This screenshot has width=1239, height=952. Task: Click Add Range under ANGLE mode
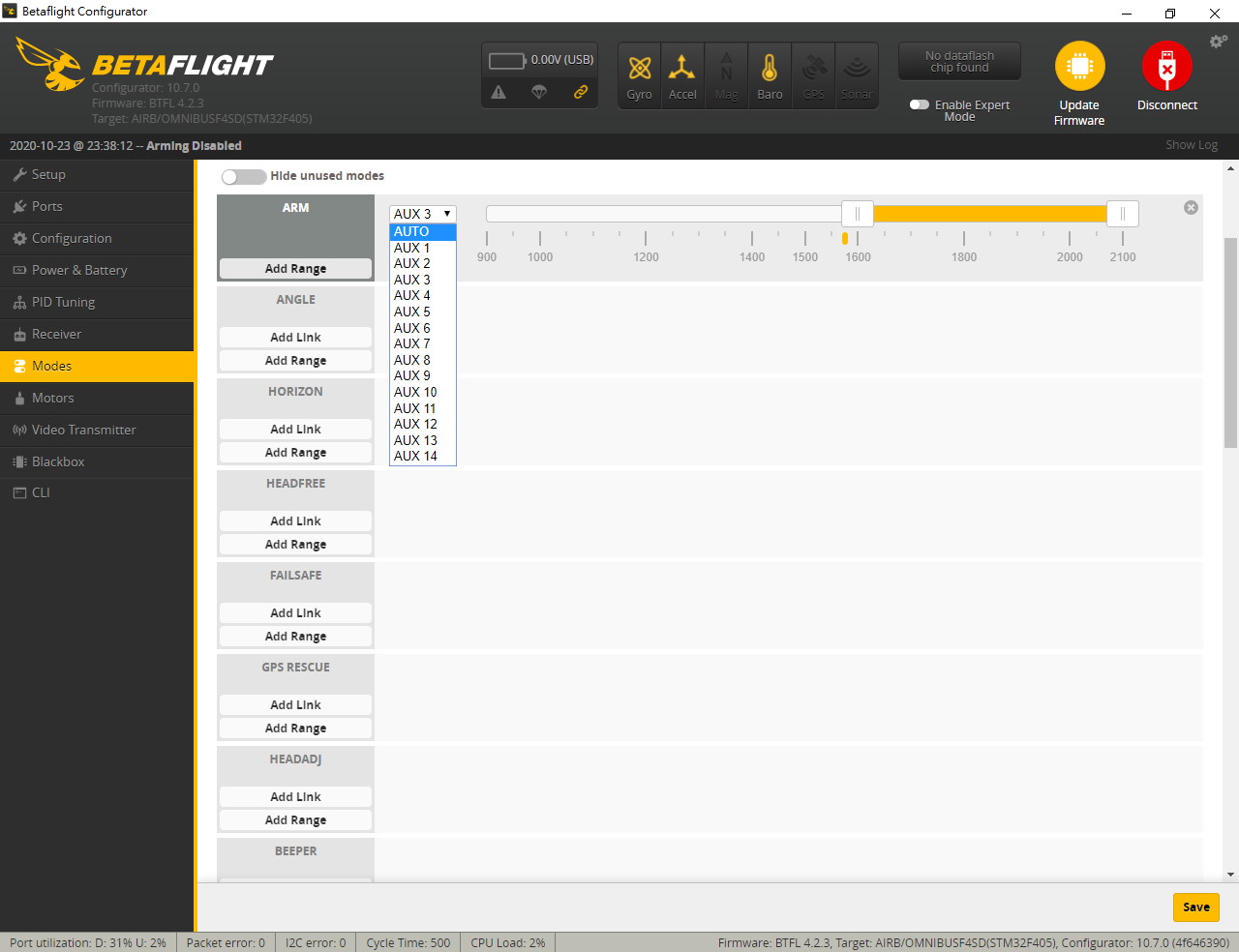(x=295, y=360)
